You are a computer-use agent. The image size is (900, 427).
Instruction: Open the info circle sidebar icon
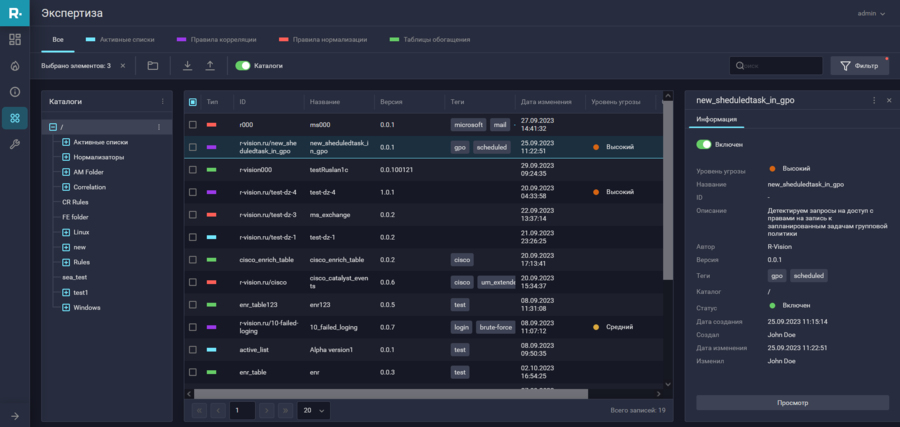[15, 91]
